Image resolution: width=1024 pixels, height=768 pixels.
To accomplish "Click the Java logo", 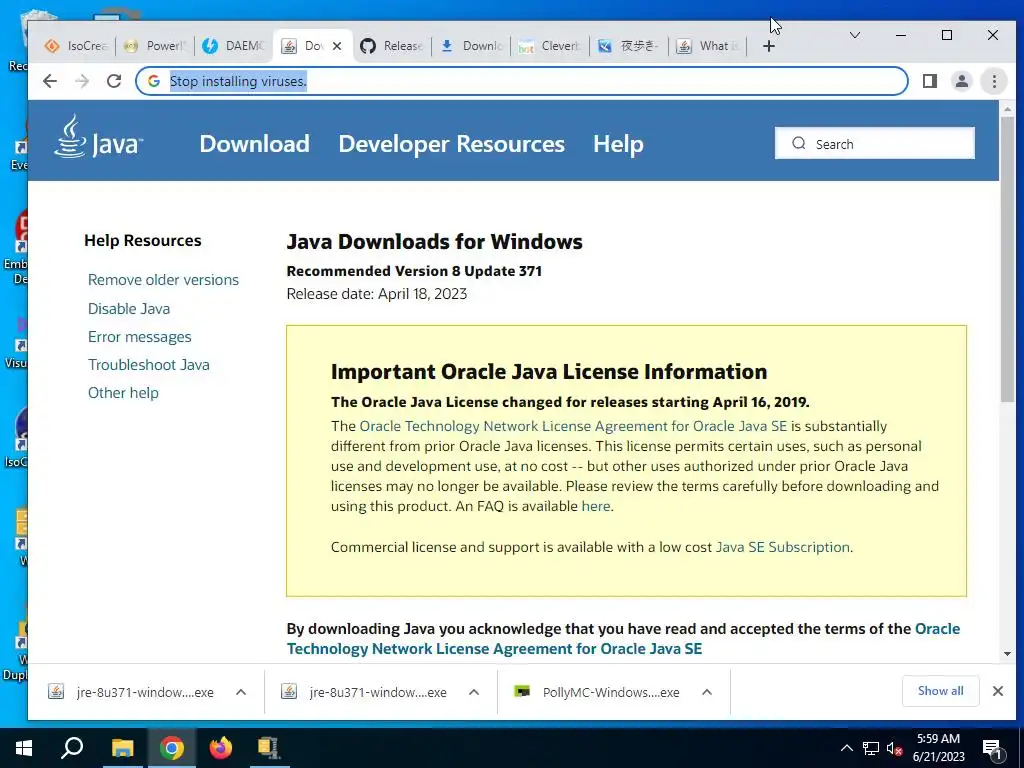I will 99,136.
